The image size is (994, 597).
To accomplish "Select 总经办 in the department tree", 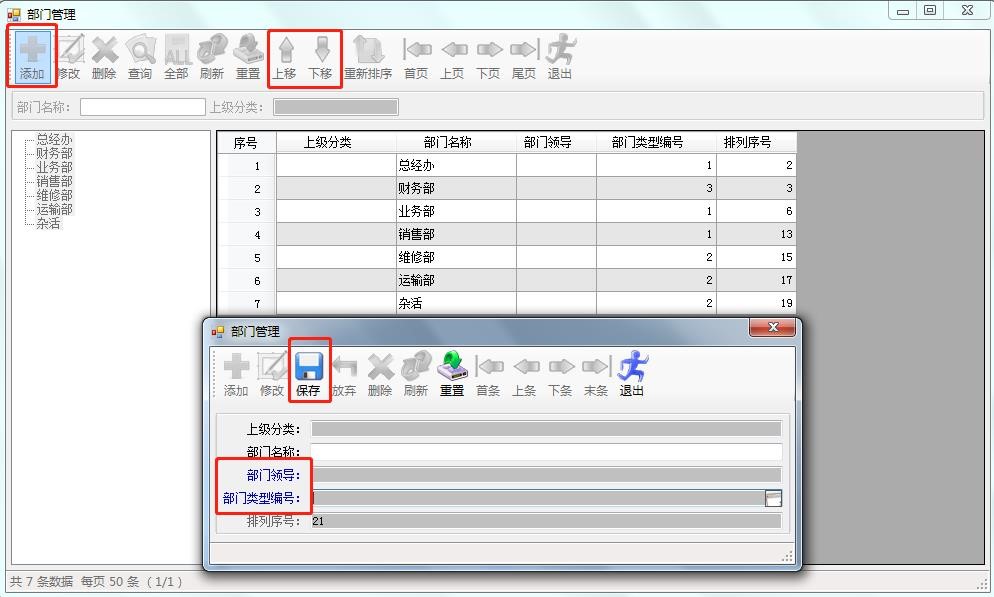I will pos(55,139).
